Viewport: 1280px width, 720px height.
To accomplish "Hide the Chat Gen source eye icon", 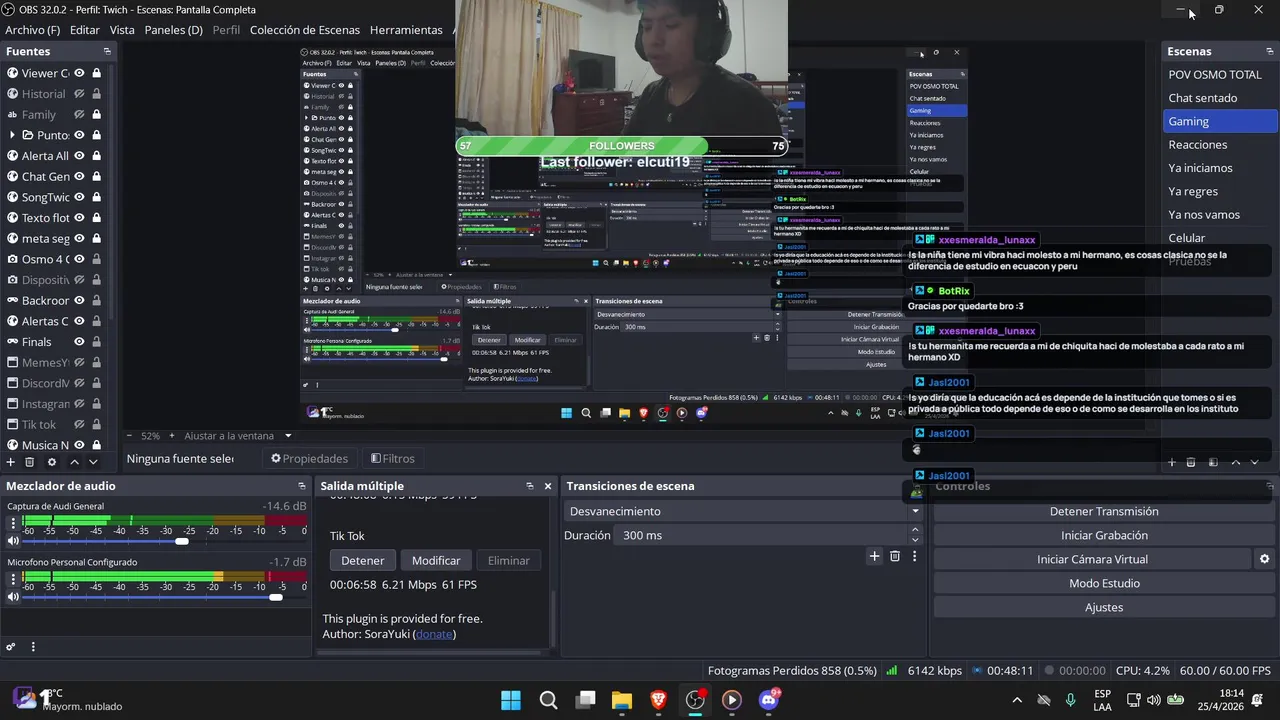I will coord(79,176).
